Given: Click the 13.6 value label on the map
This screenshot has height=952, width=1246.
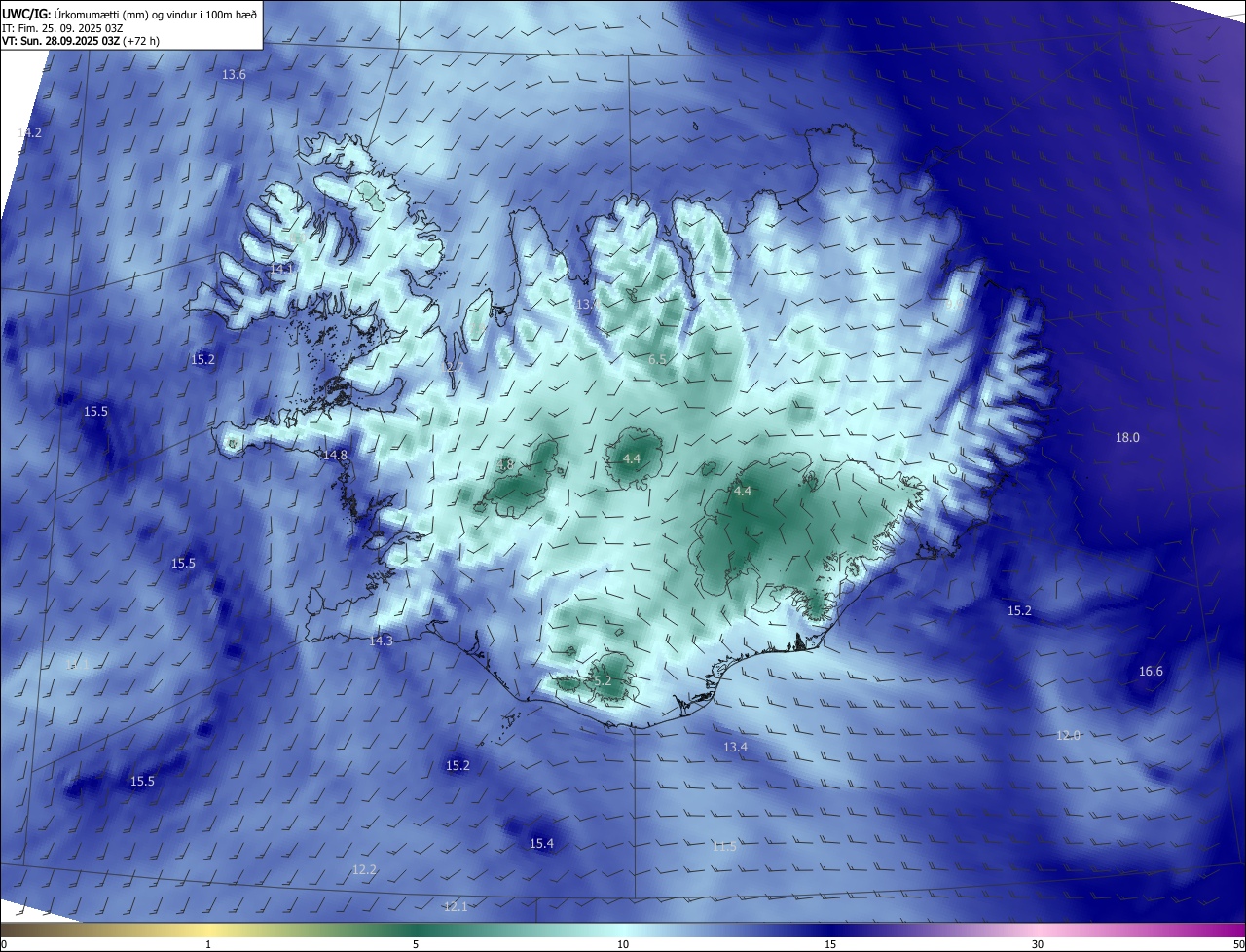Looking at the screenshot, I should [234, 75].
